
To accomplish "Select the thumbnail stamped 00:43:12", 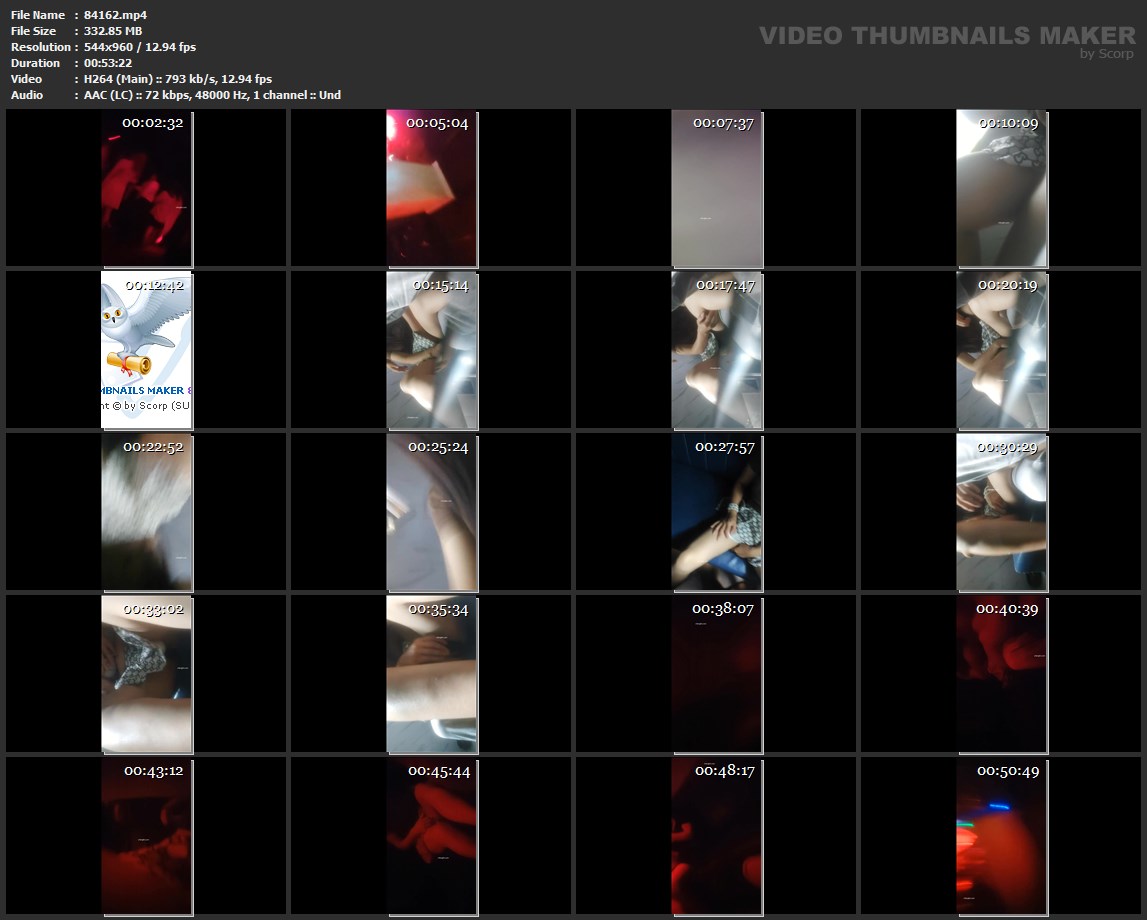I will [x=146, y=836].
